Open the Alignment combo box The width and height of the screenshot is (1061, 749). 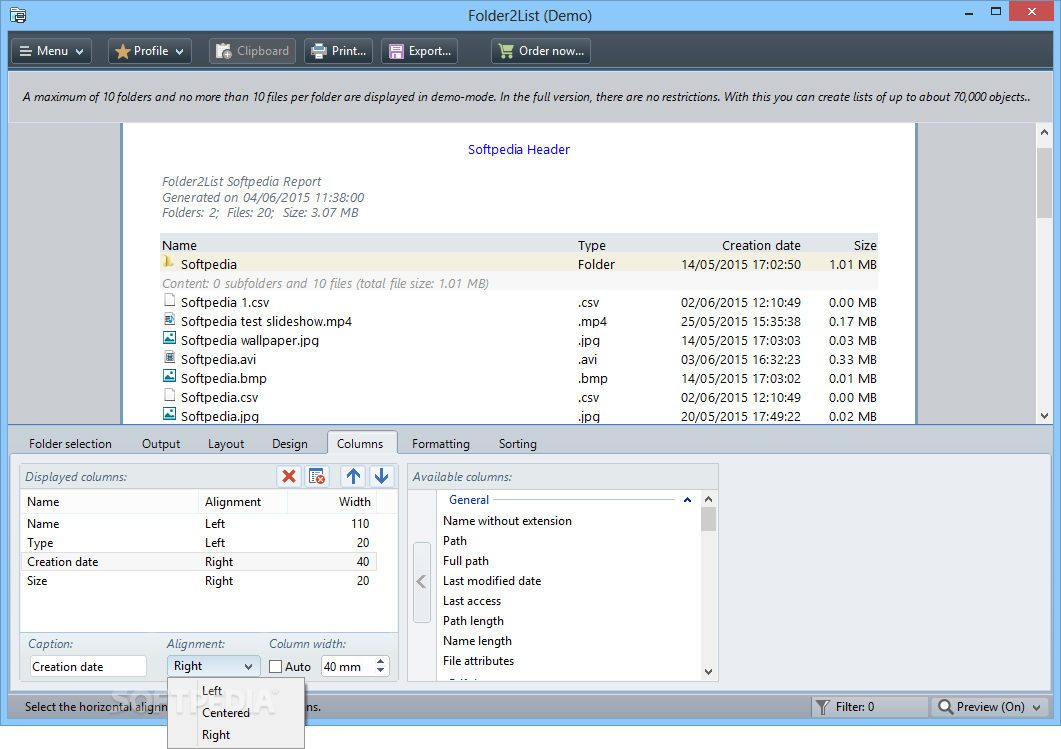[213, 666]
